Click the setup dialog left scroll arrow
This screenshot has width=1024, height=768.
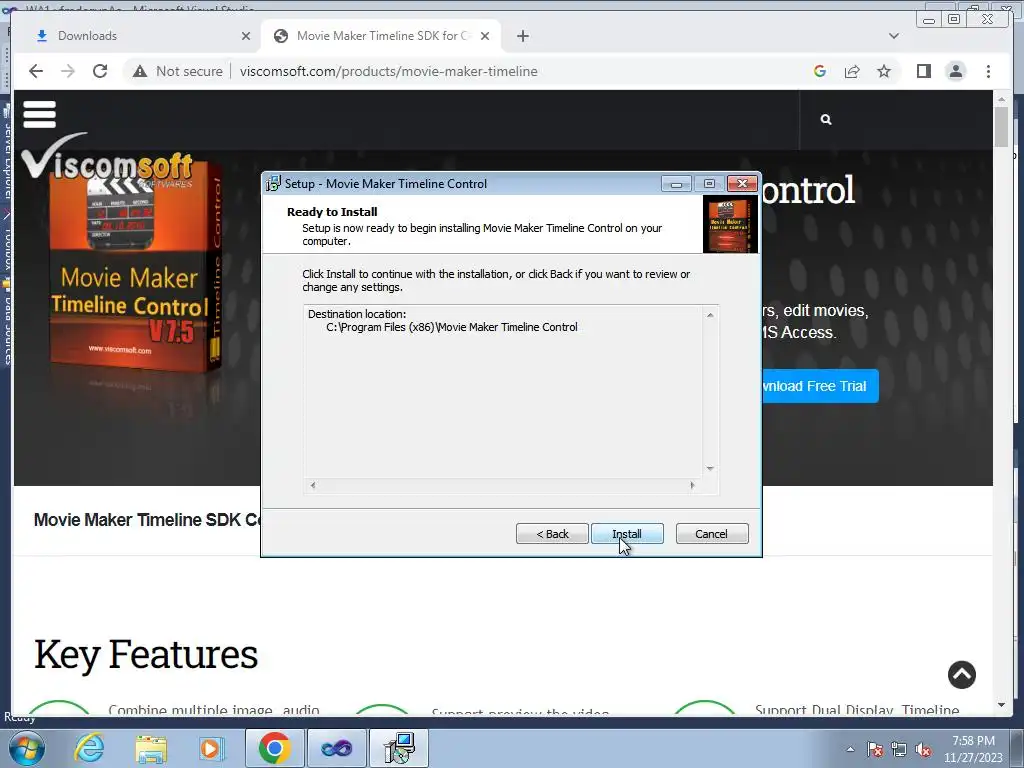[313, 485]
